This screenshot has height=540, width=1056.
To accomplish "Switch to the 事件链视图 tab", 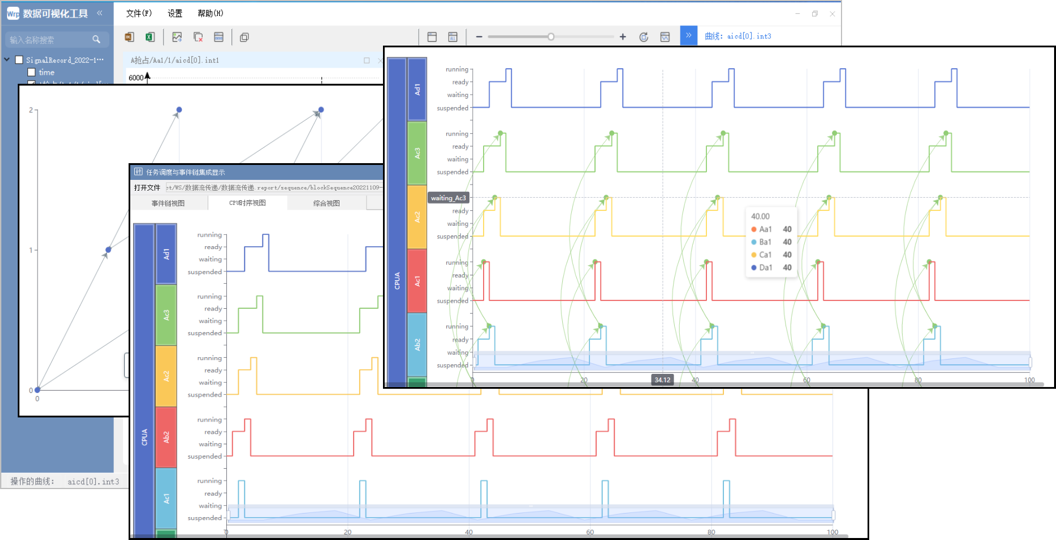I will coord(168,203).
